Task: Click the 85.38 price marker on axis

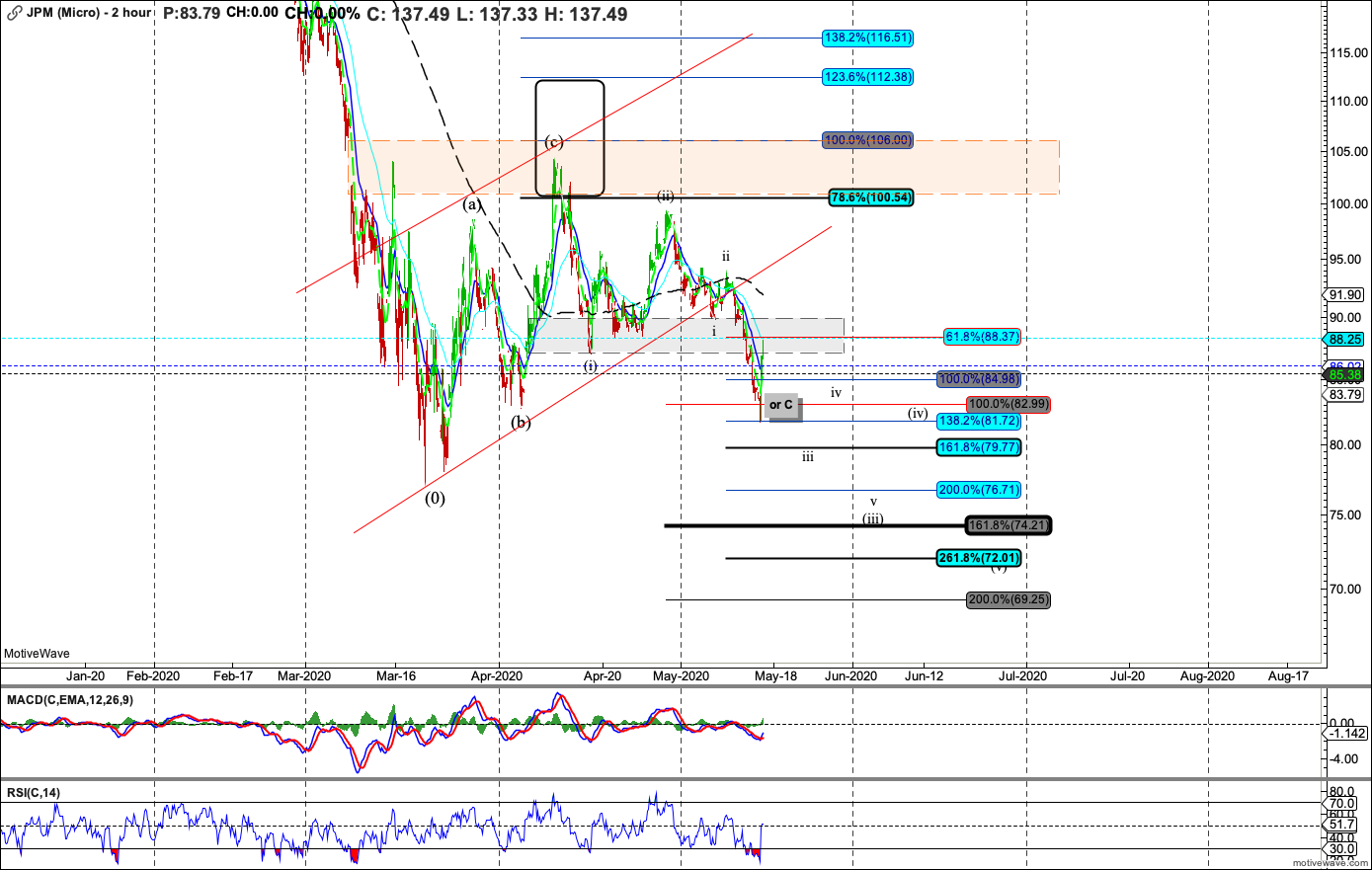Action: pyautogui.click(x=1345, y=375)
